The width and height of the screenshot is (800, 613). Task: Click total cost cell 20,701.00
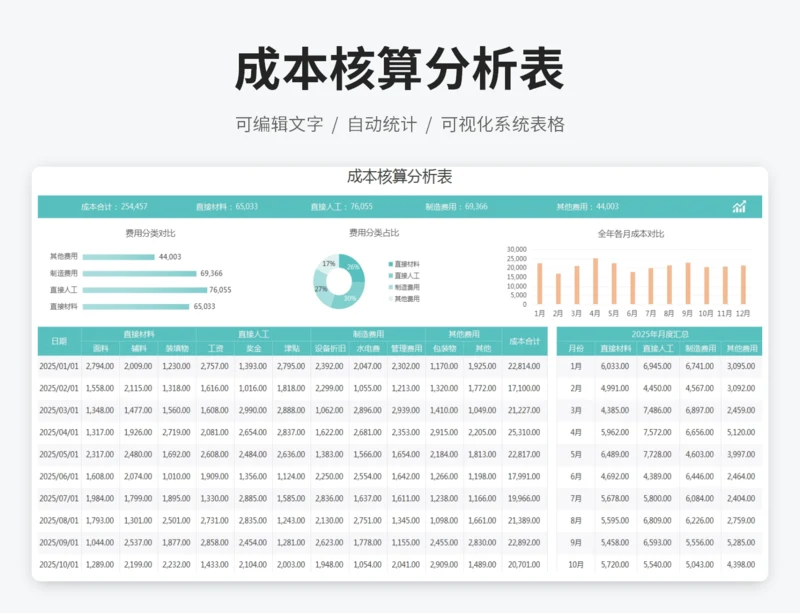tap(524, 565)
